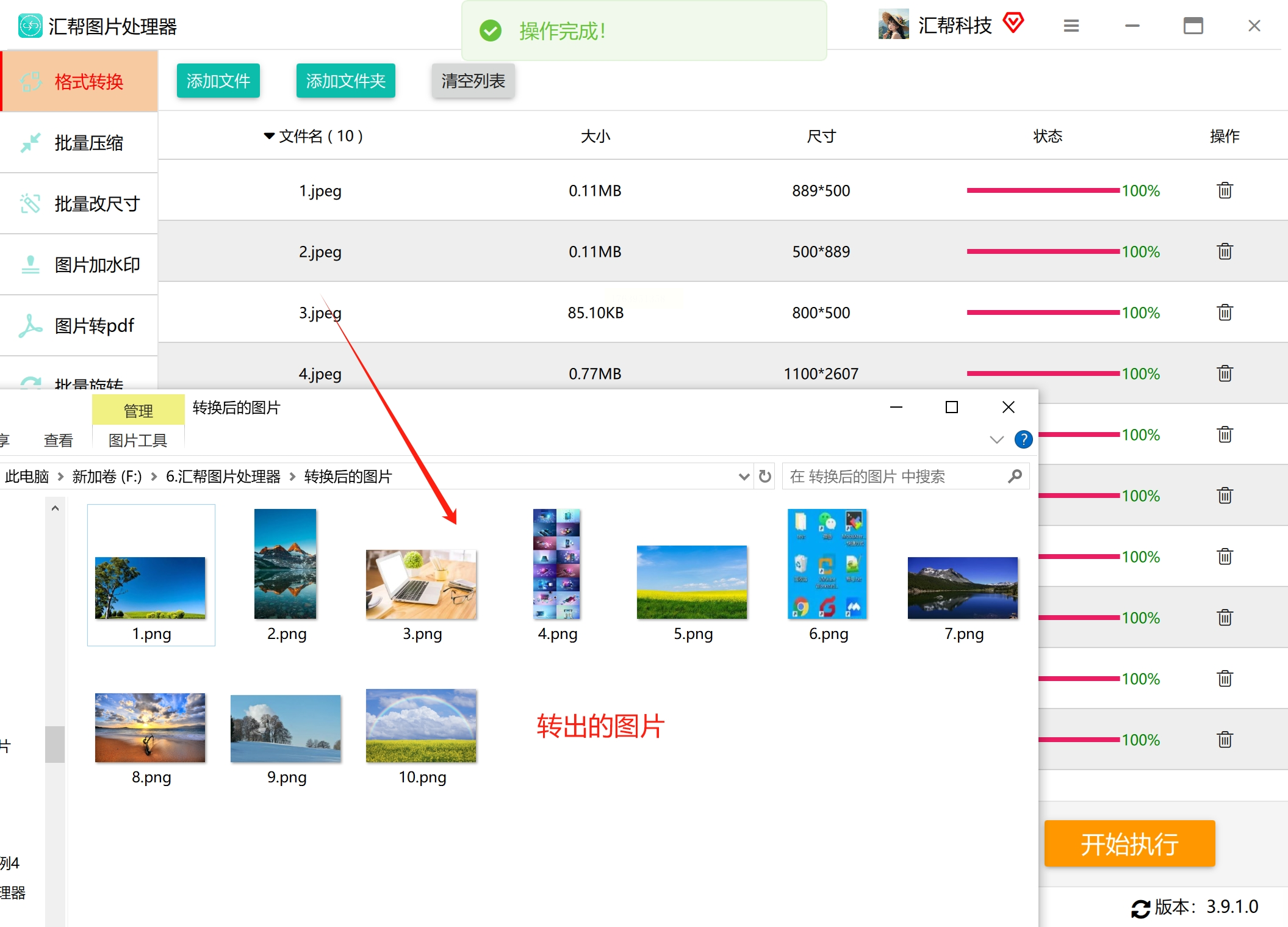The height and width of the screenshot is (927, 1288).
Task: Open hamburger menu in title bar
Action: coord(1071,26)
